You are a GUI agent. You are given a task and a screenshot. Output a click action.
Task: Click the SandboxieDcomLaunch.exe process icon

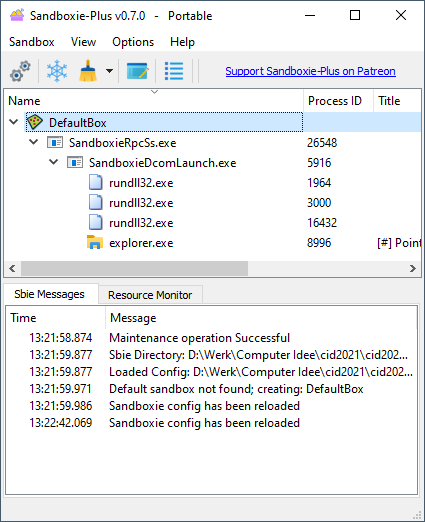click(75, 163)
